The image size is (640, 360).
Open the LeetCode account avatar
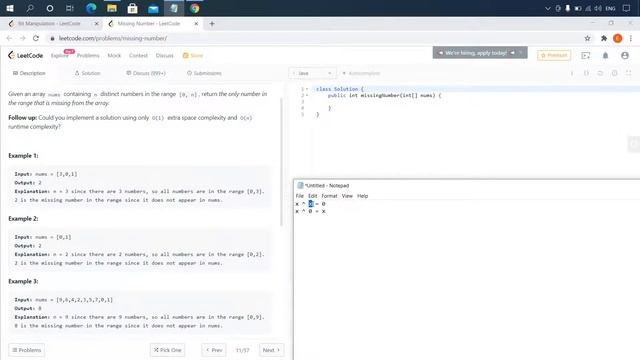[625, 56]
